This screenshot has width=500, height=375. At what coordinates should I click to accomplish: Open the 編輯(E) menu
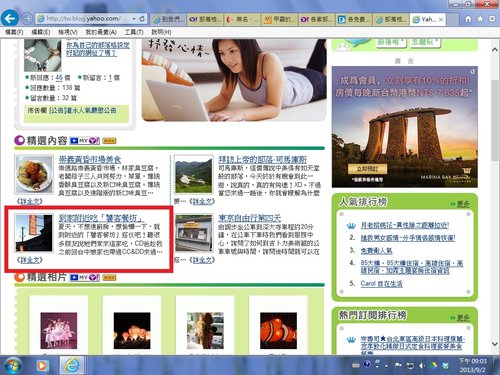41,32
